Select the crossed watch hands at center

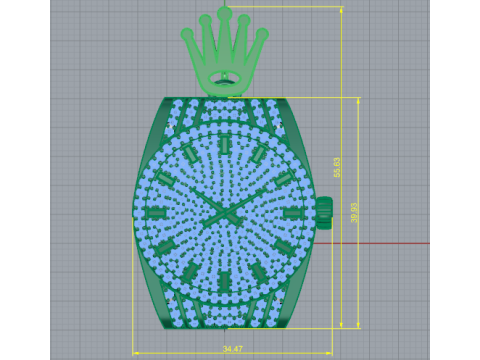click(x=228, y=207)
